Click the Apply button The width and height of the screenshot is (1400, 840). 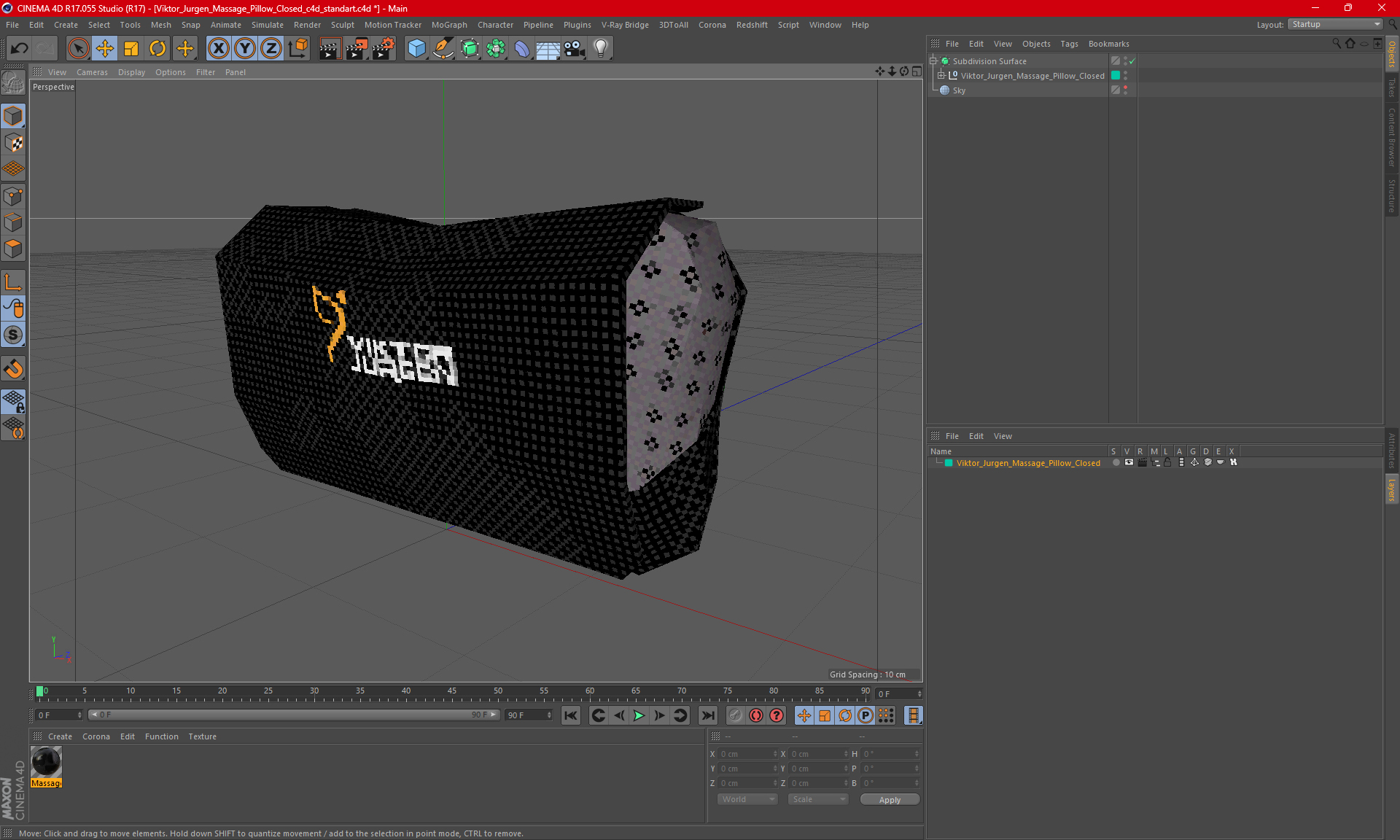pos(890,800)
